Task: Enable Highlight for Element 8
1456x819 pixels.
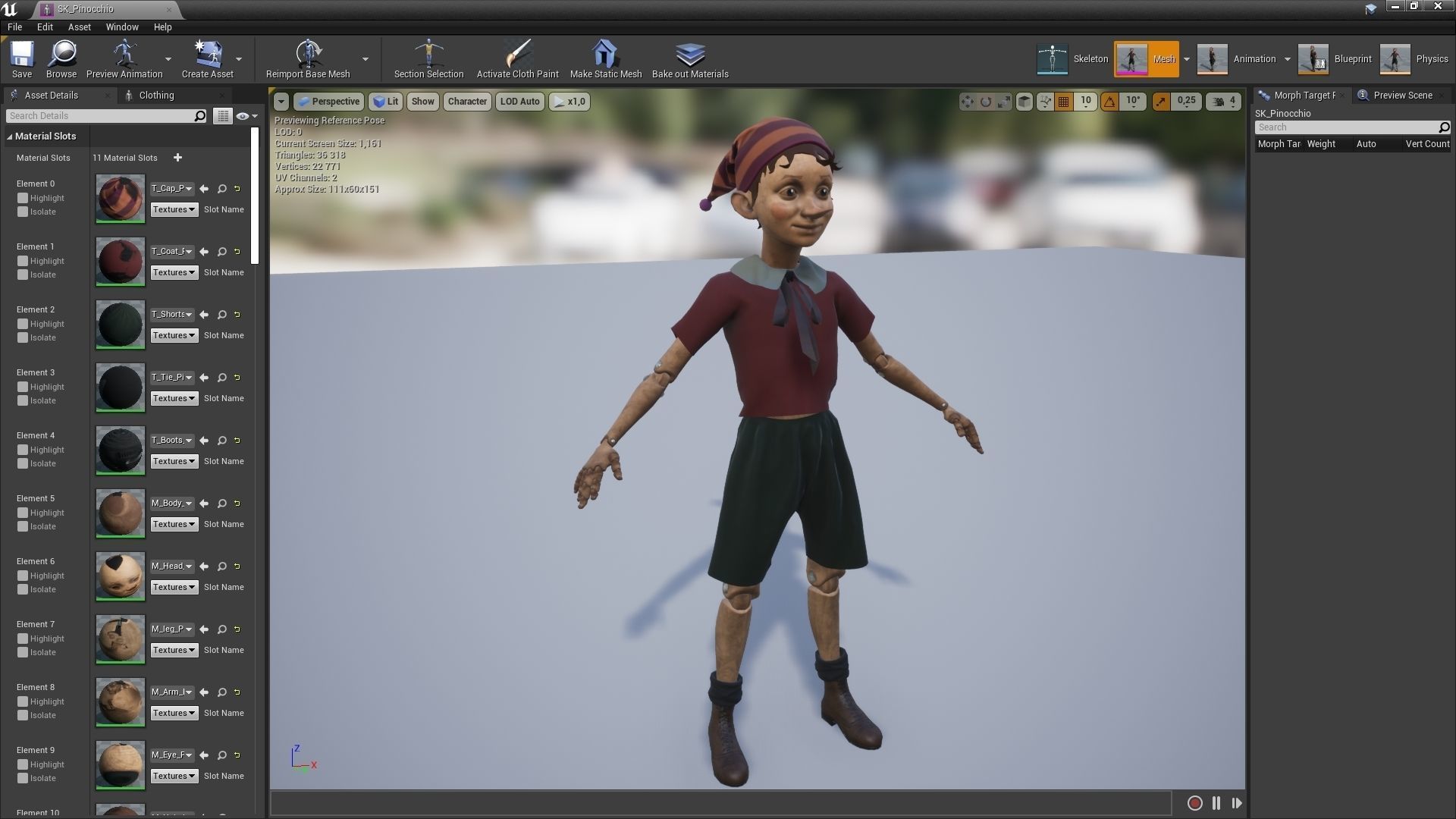Action: pyautogui.click(x=23, y=701)
